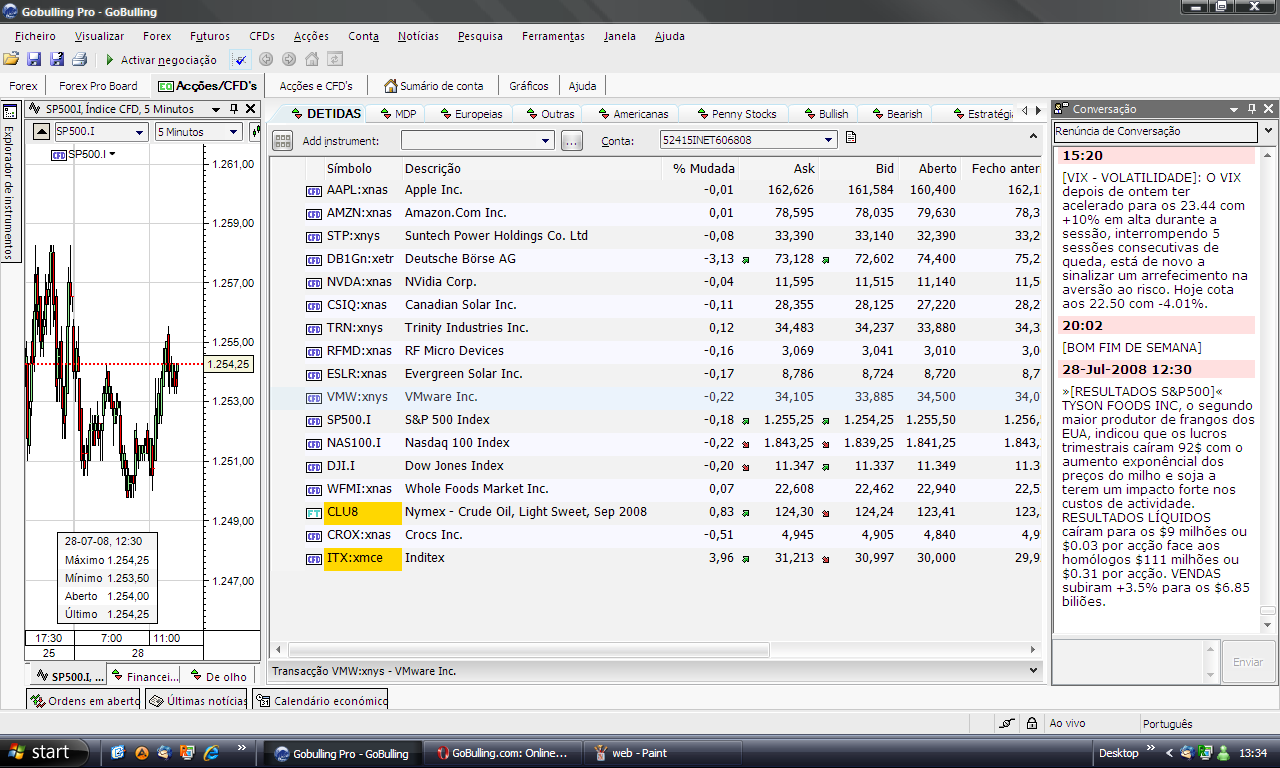Switch to the Europeias tab
This screenshot has height=768, width=1280.
pyautogui.click(x=471, y=114)
